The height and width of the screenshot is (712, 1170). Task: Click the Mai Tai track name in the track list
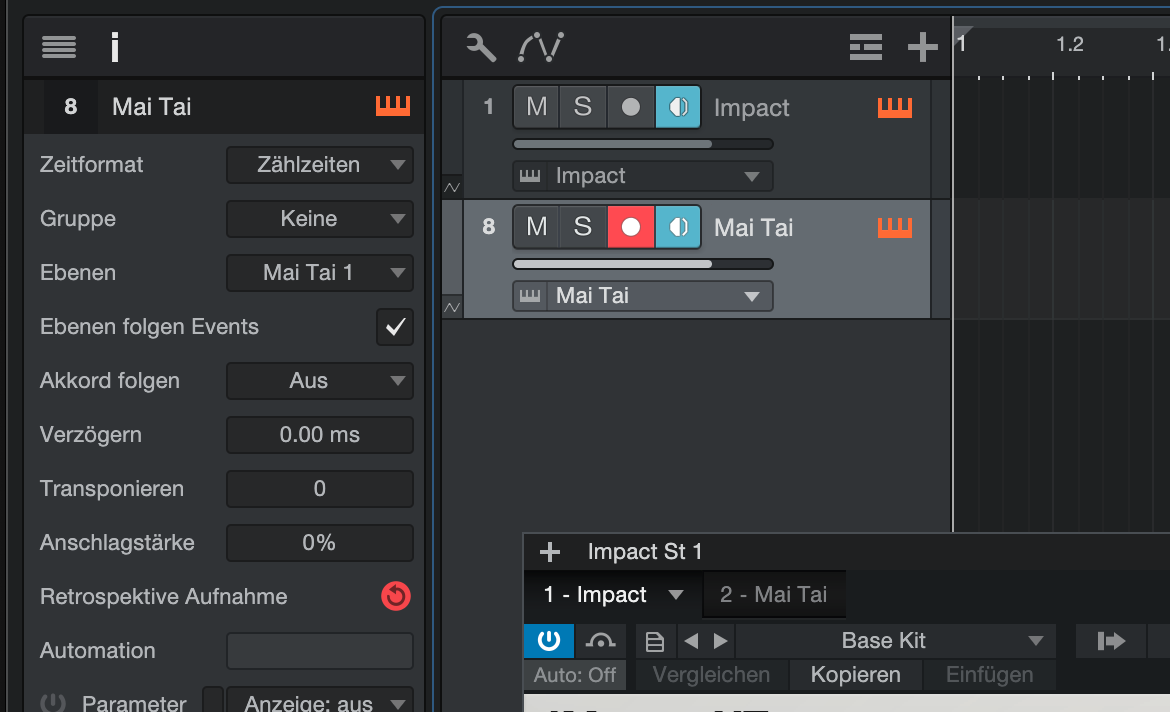[753, 228]
